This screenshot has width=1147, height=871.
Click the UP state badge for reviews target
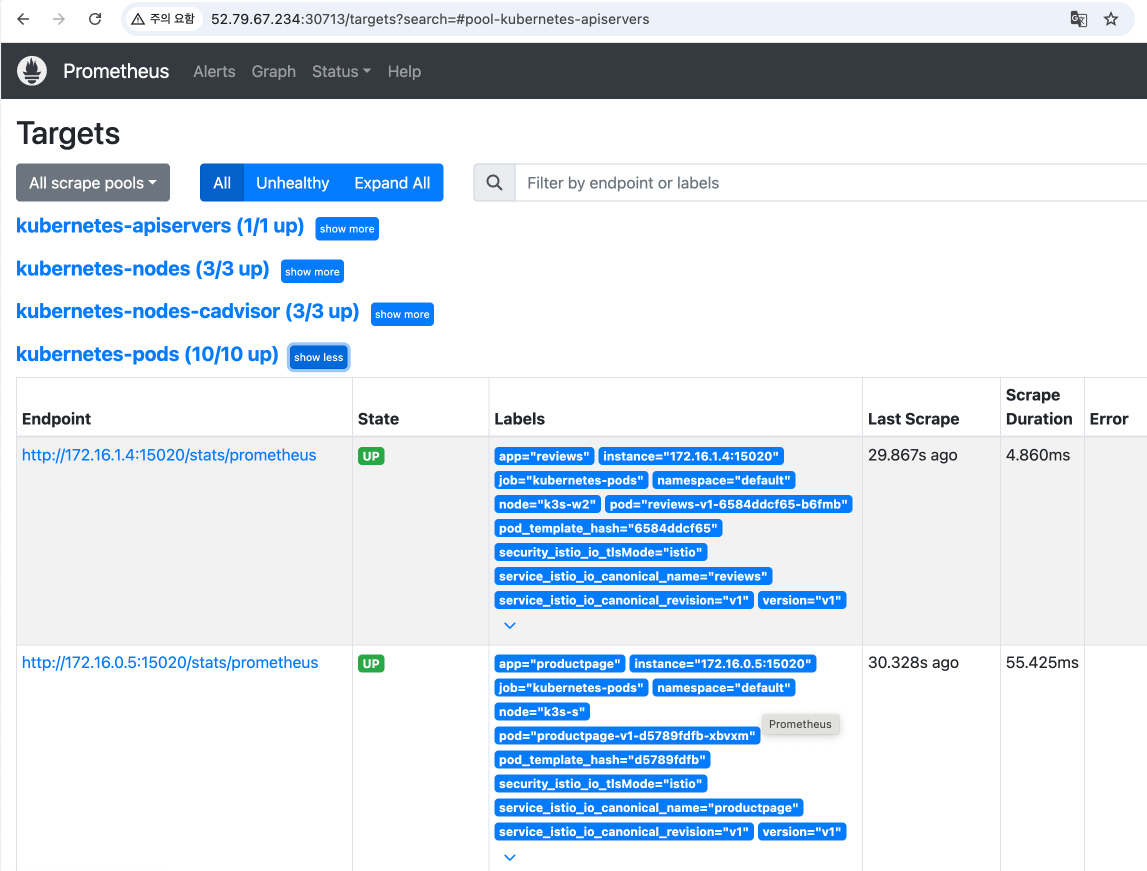click(371, 456)
